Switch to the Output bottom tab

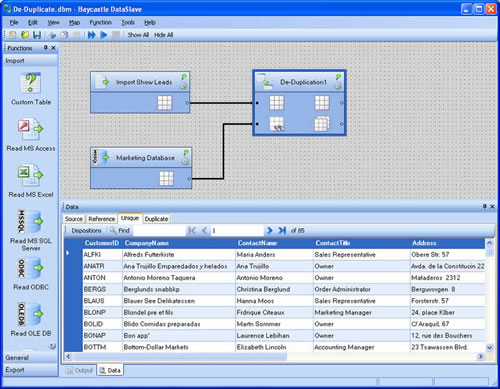[x=80, y=370]
